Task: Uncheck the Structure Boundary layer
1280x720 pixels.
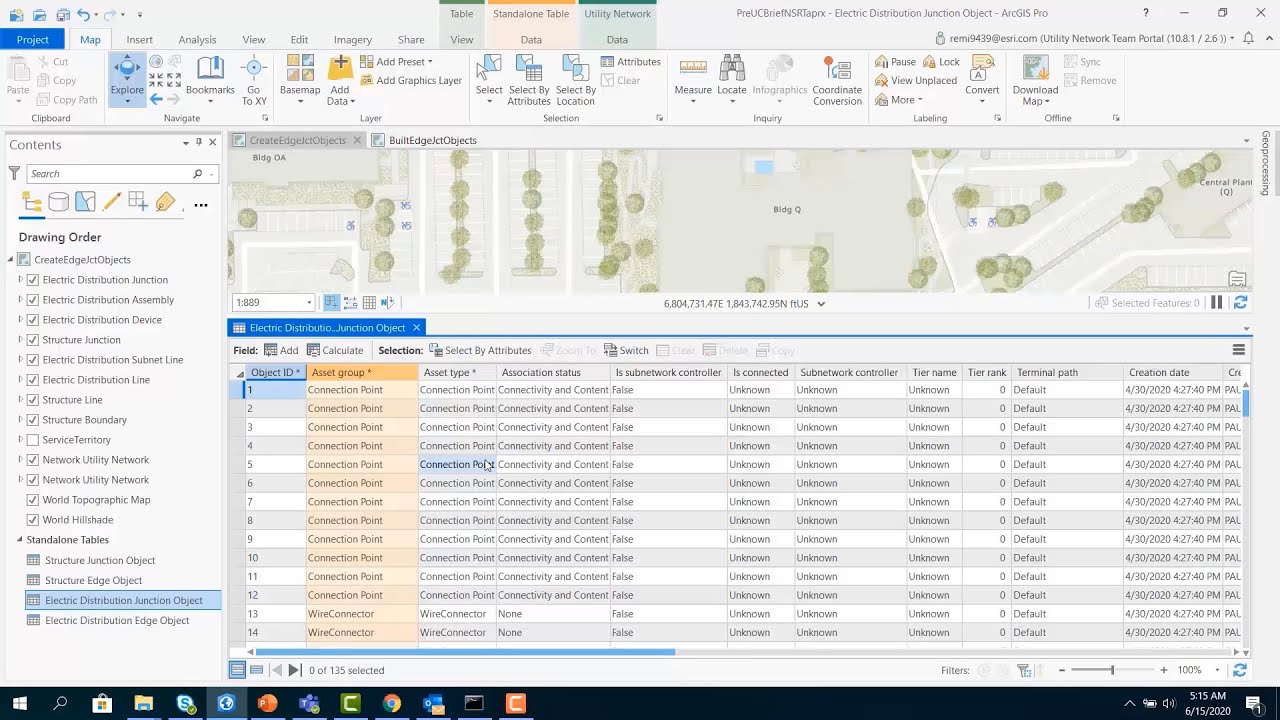Action: pos(33,420)
